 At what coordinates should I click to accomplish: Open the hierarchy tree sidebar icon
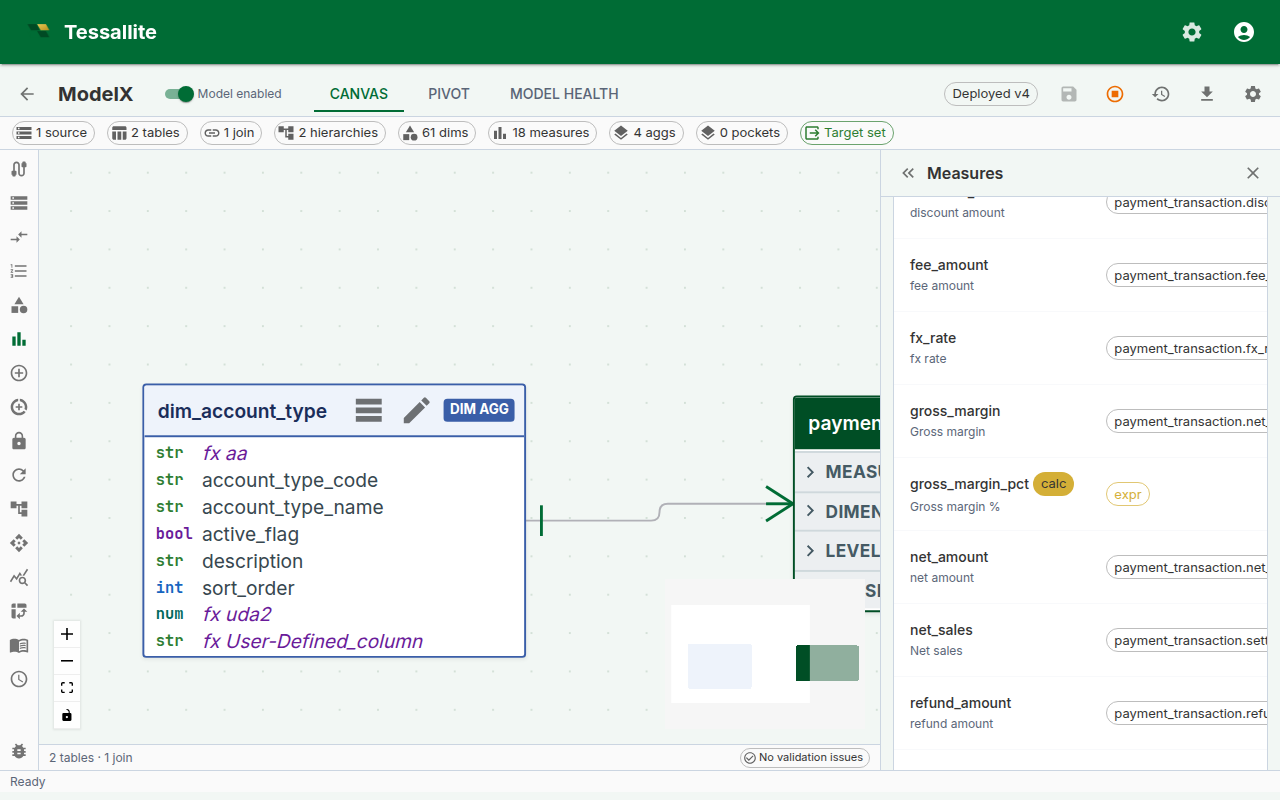click(x=18, y=509)
